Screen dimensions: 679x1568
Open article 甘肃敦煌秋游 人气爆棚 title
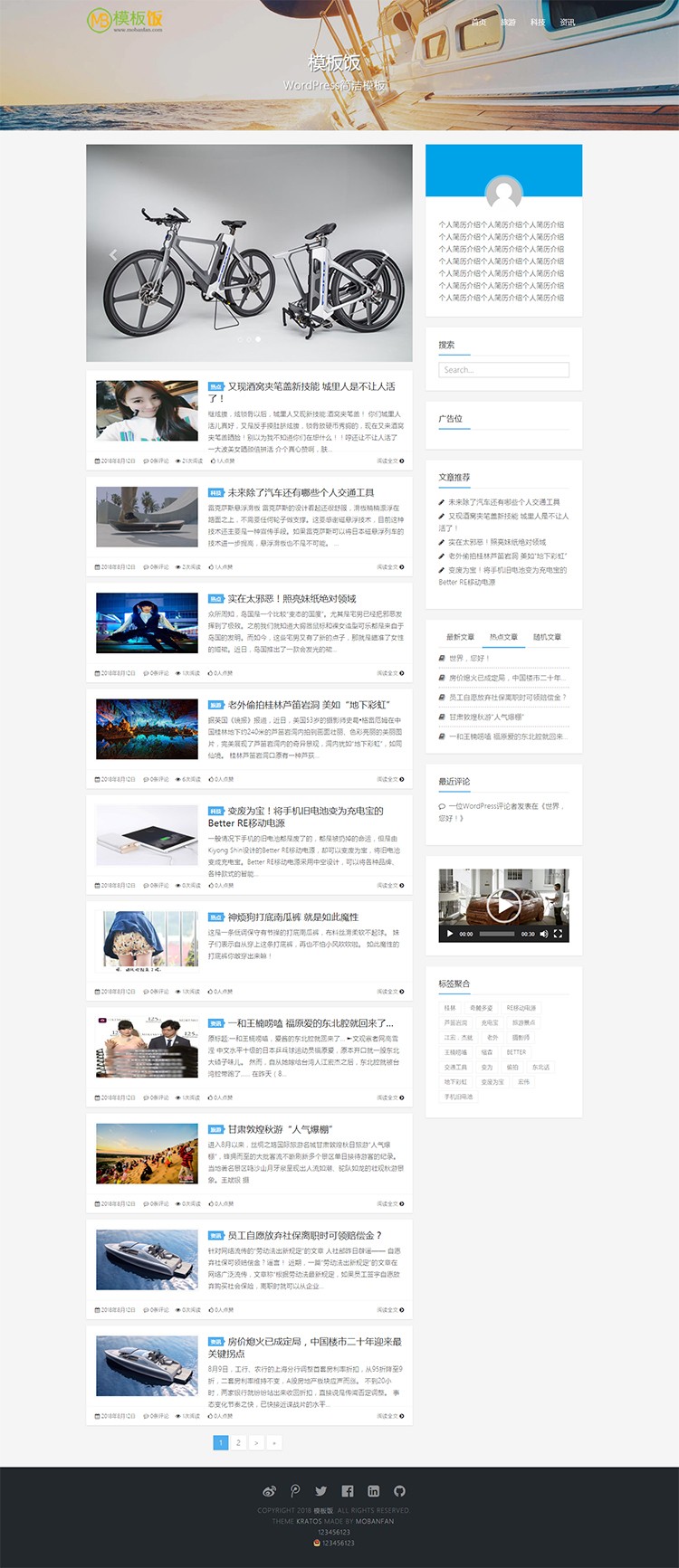[280, 1129]
